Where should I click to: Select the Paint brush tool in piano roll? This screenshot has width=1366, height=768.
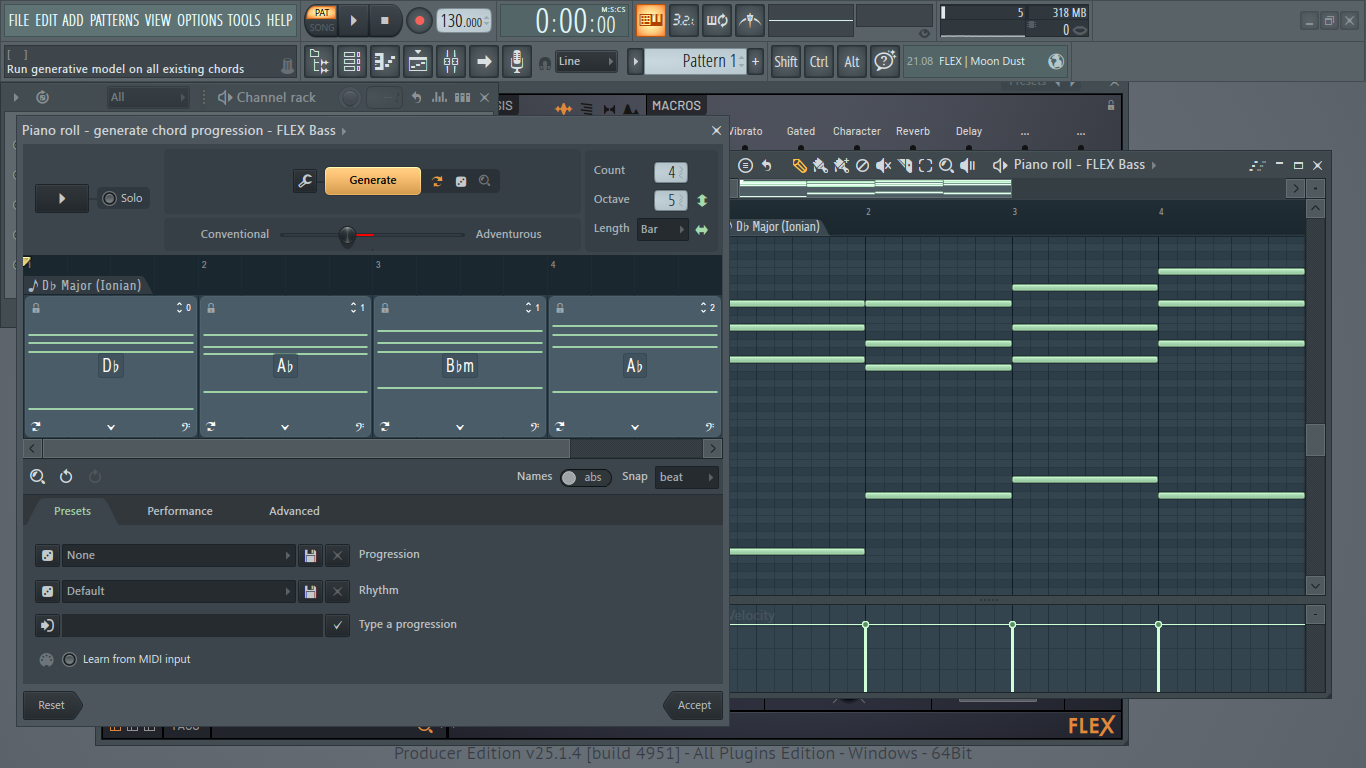(x=820, y=165)
